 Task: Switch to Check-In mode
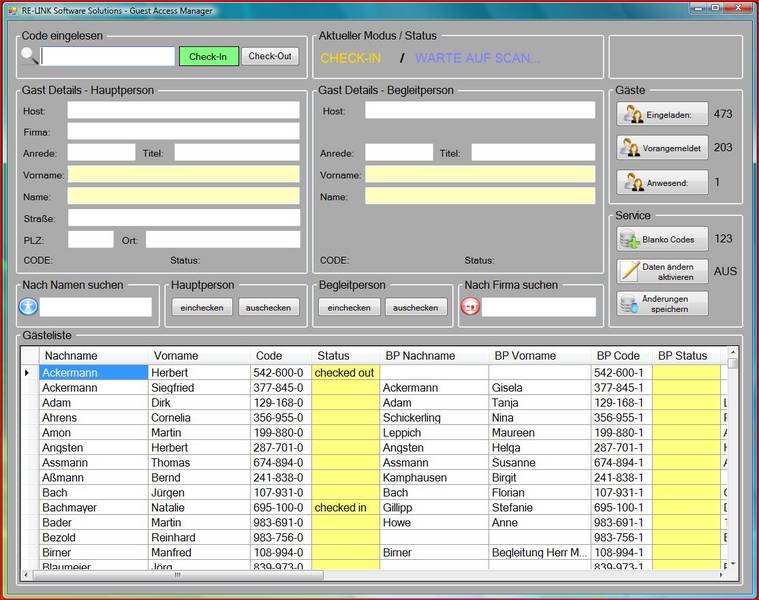(209, 56)
